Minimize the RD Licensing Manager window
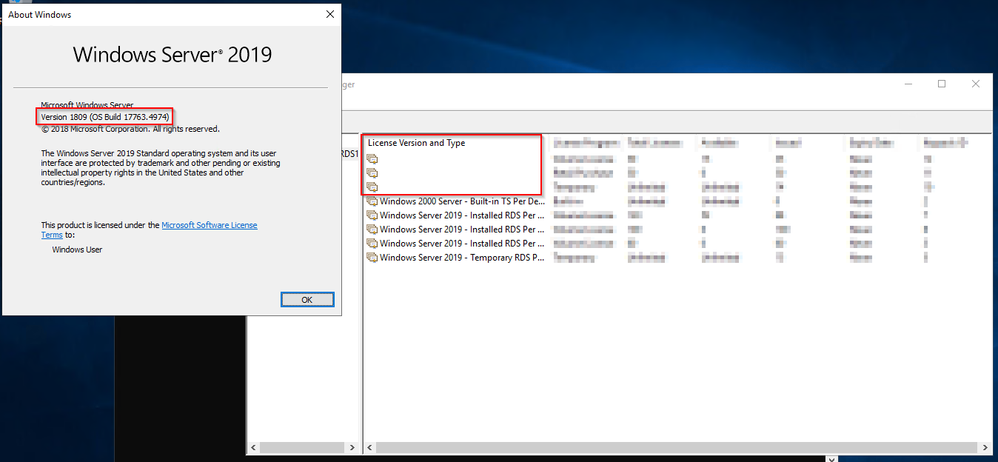Image resolution: width=998 pixels, height=462 pixels. tap(908, 84)
